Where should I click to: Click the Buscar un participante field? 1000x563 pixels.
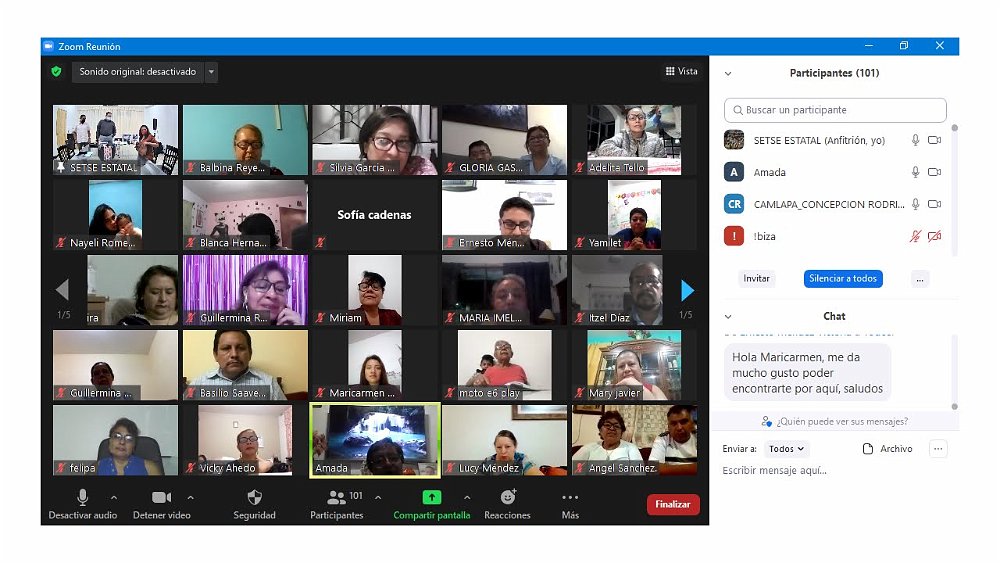[x=835, y=110]
